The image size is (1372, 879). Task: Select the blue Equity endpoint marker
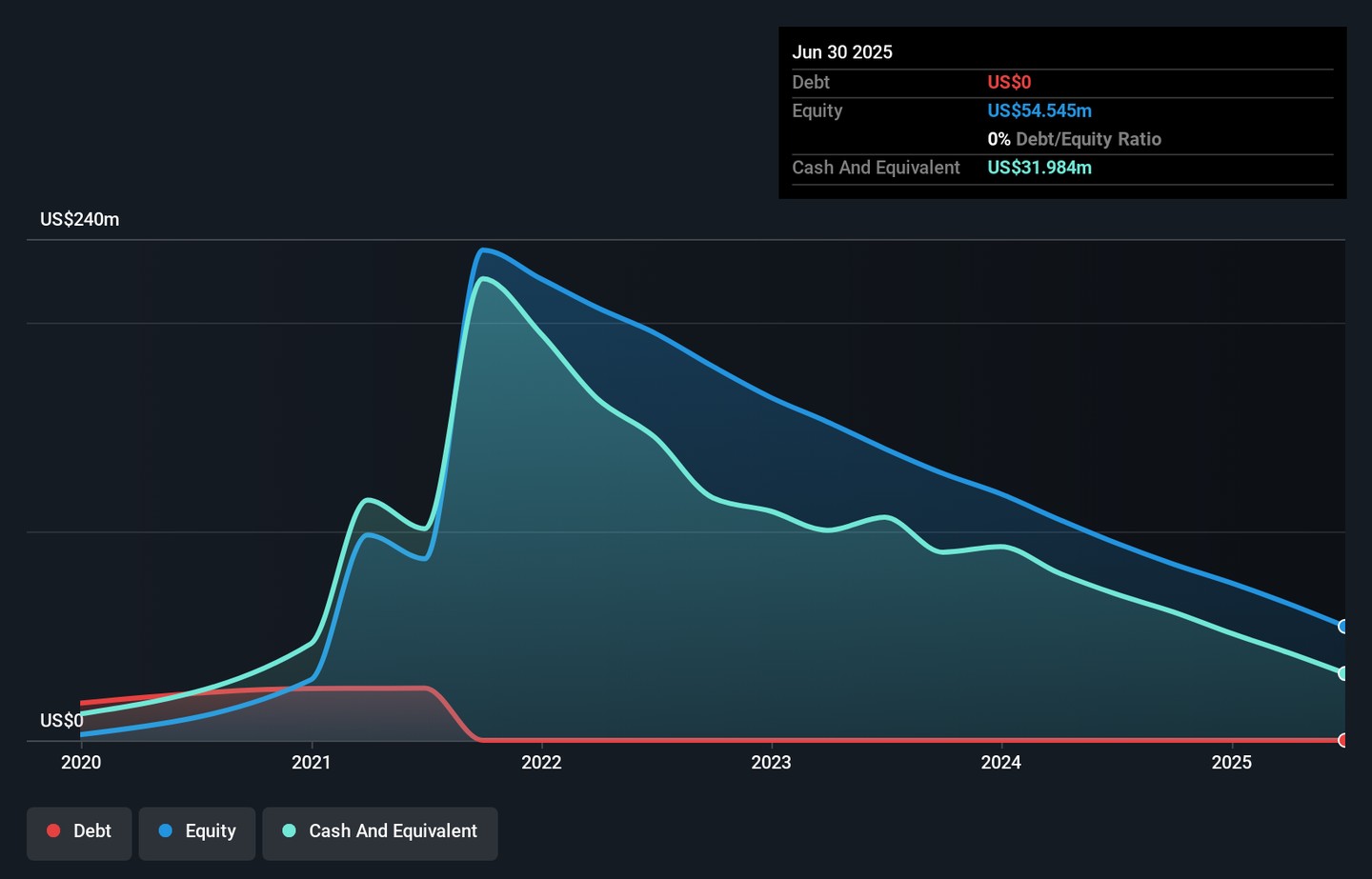(1343, 627)
